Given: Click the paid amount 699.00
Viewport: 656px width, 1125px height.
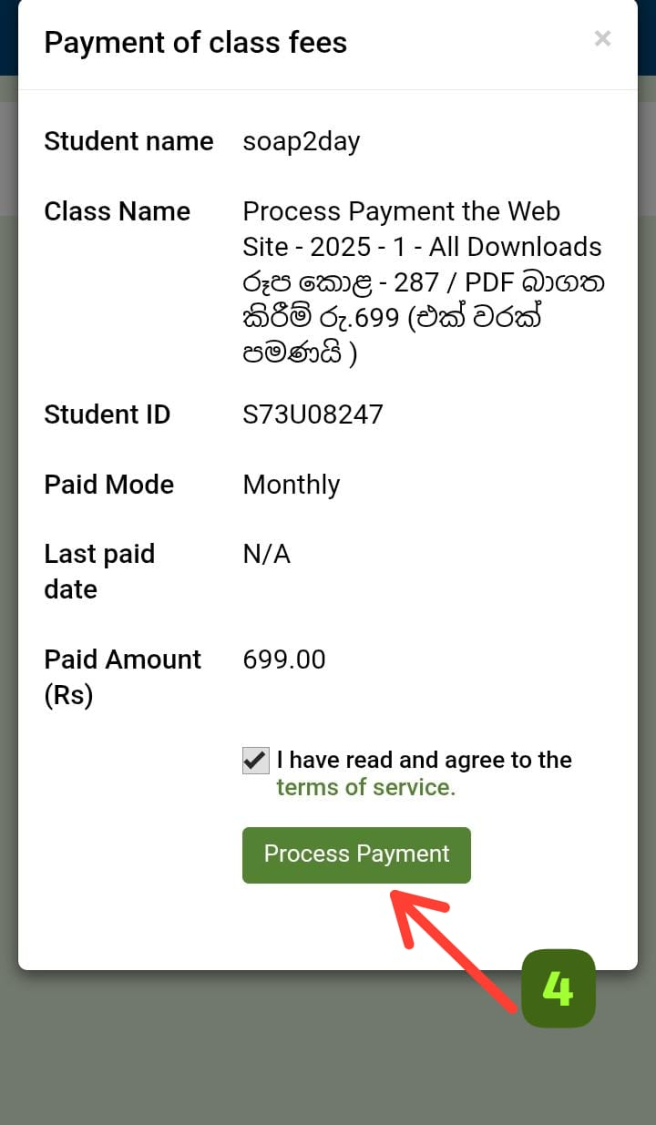Looking at the screenshot, I should click(x=284, y=659).
